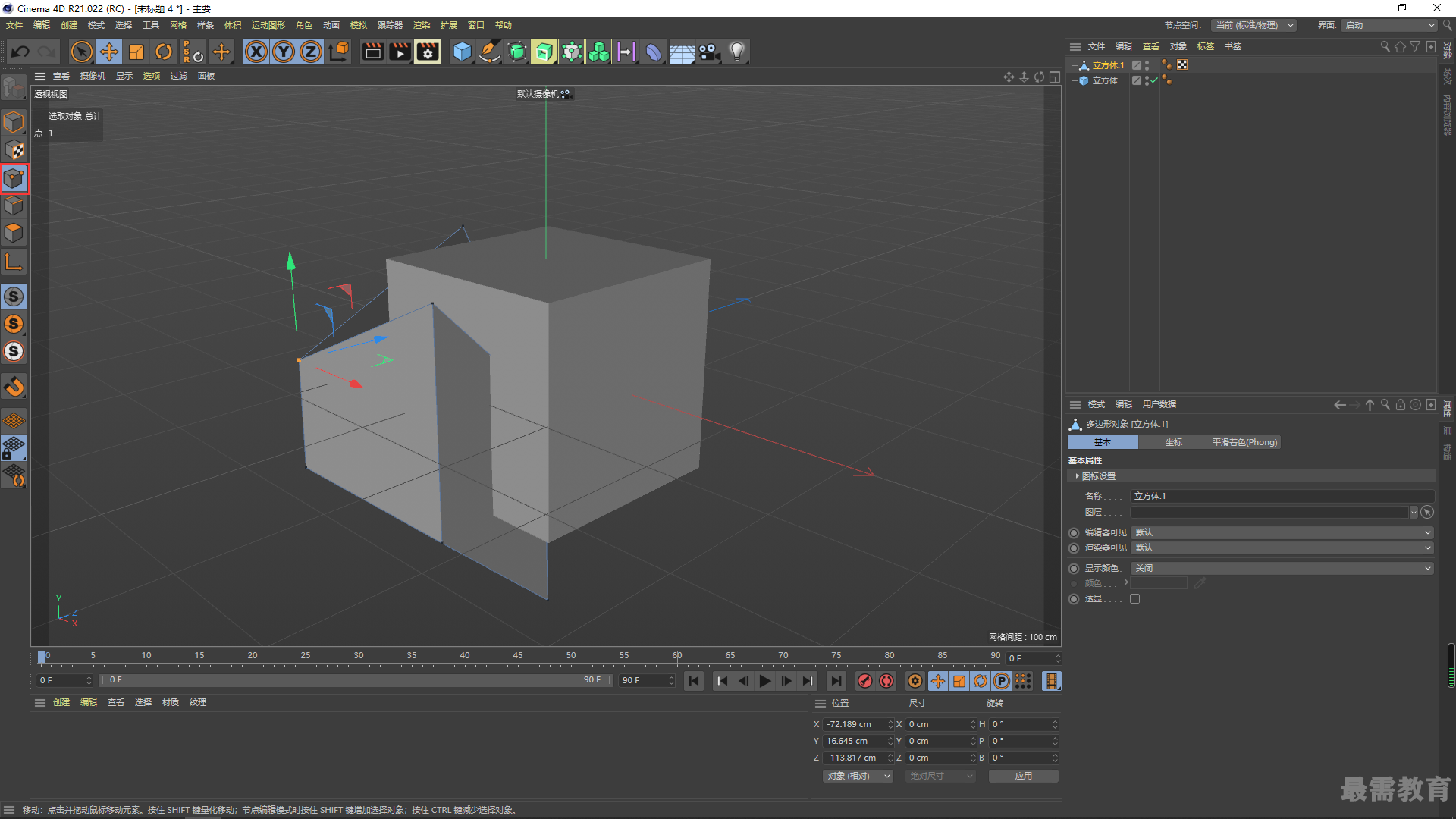
Task: Open 对象 (相对) coordinate dropdown
Action: click(x=858, y=776)
